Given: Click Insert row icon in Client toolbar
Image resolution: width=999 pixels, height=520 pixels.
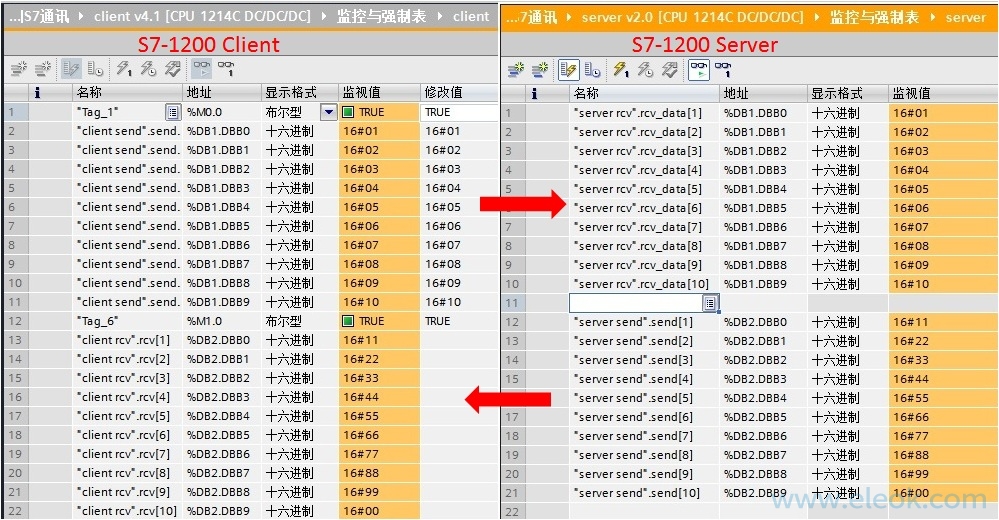Looking at the screenshot, I should (x=19, y=69).
